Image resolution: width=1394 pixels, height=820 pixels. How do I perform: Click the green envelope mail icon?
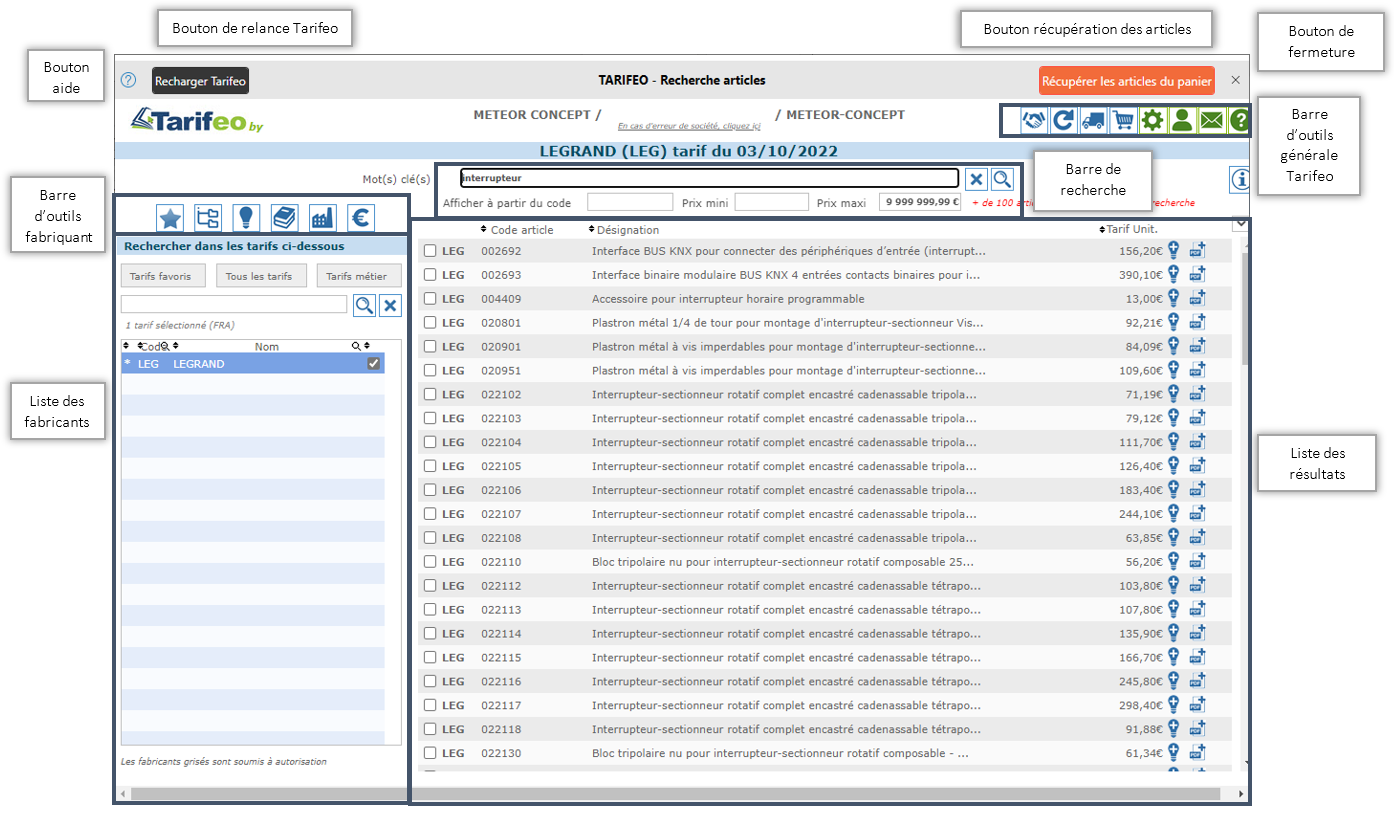(1211, 120)
